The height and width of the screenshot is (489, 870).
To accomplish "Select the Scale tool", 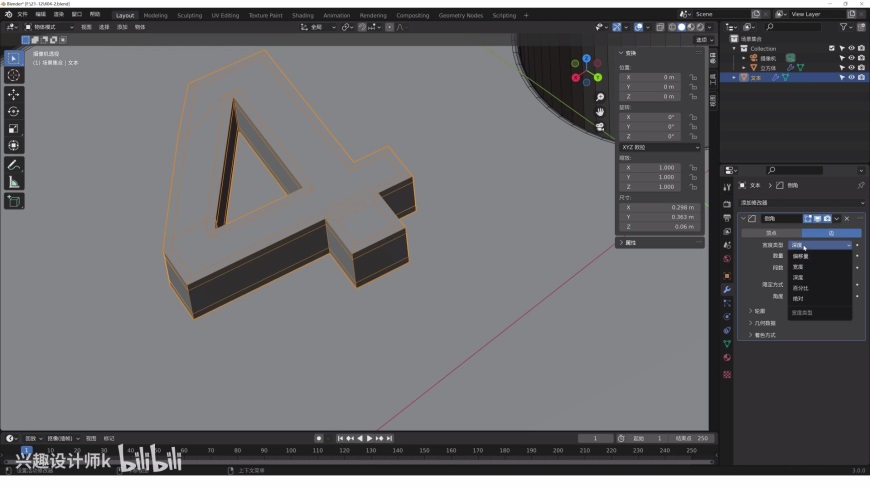I will (14, 129).
